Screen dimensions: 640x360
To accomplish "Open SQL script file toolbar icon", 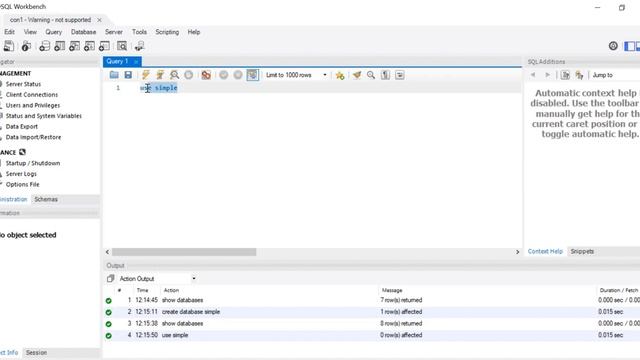I will [x=9, y=46].
